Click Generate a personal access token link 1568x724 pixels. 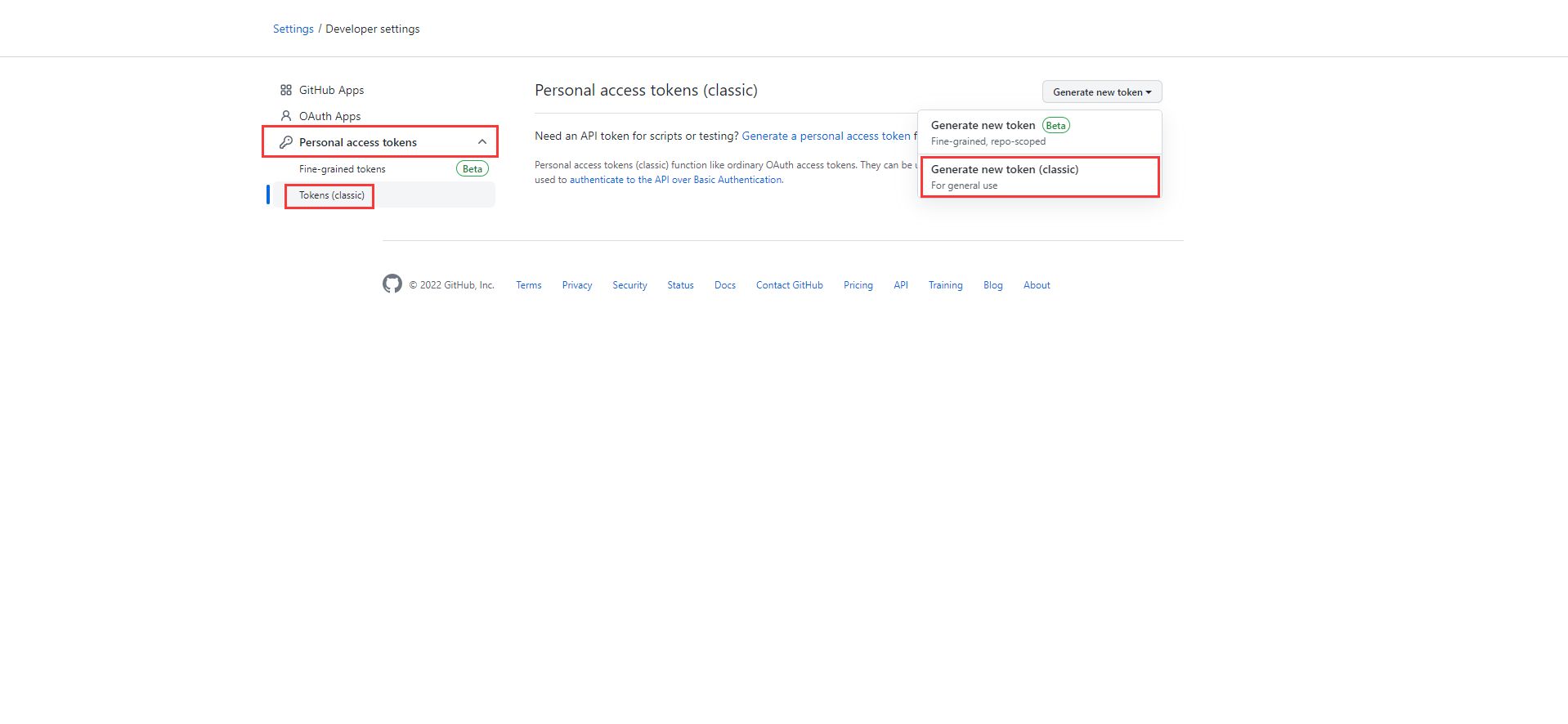coord(826,136)
